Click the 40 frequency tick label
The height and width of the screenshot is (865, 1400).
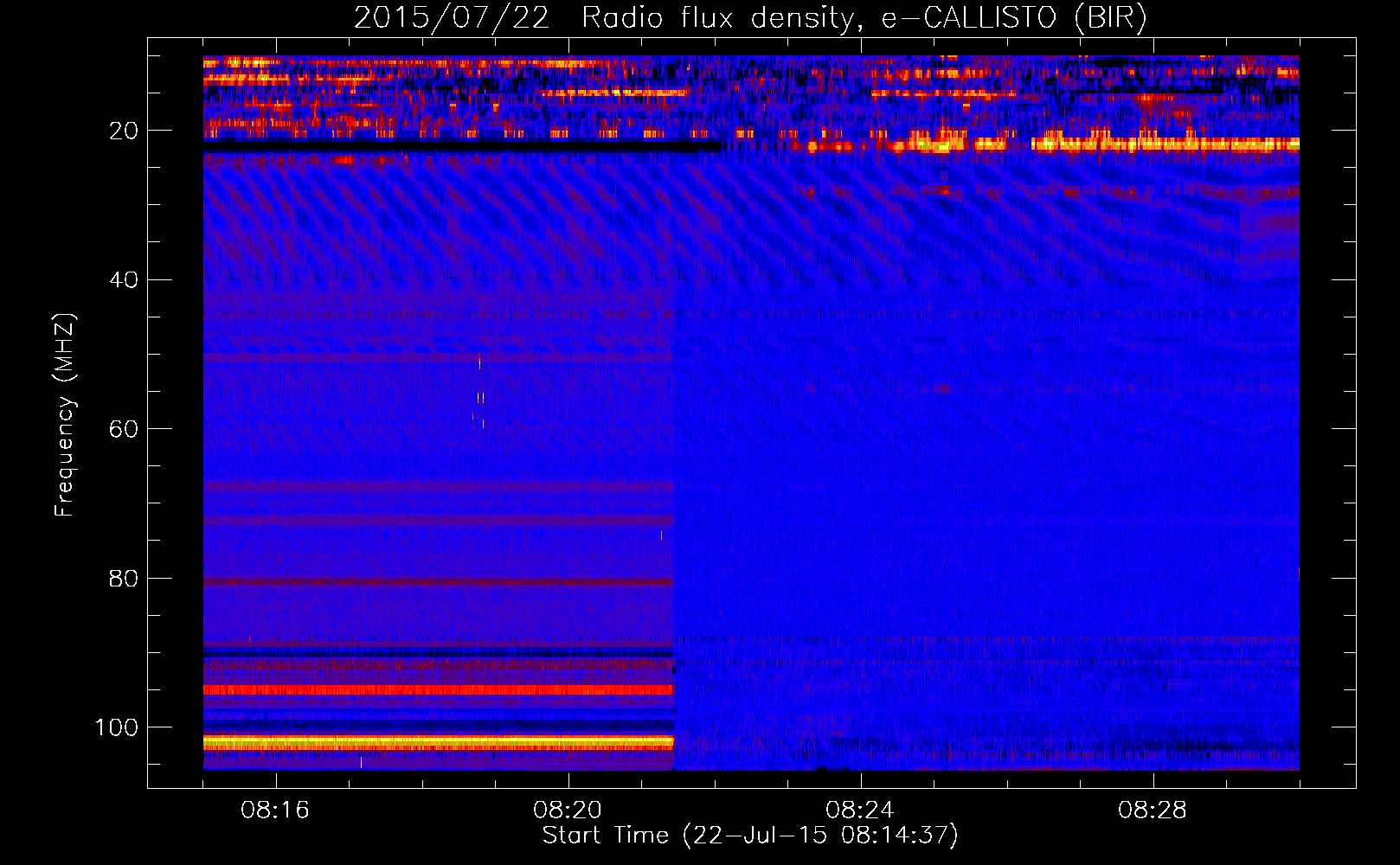coord(124,280)
